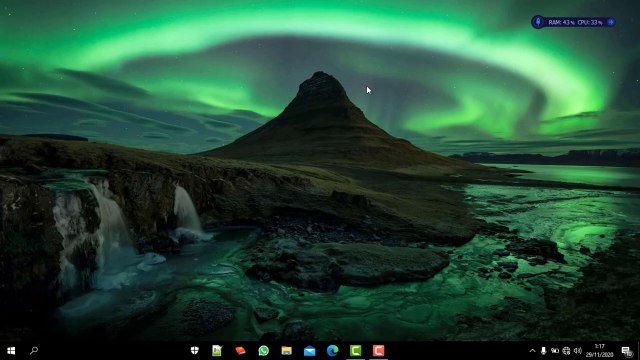Show hidden system tray icons
The width and height of the screenshot is (640, 360).
click(x=532, y=351)
